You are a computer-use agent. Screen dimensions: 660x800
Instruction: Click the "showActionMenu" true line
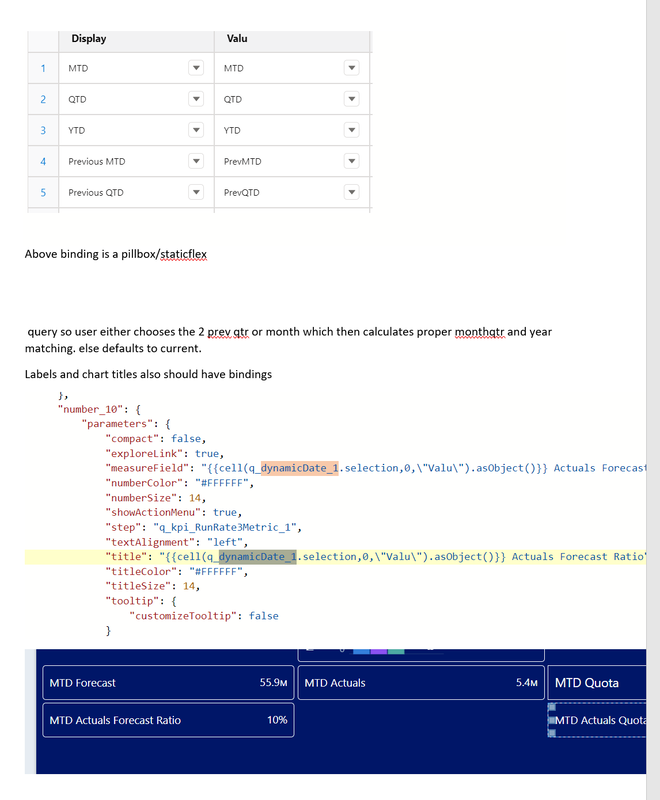173,512
